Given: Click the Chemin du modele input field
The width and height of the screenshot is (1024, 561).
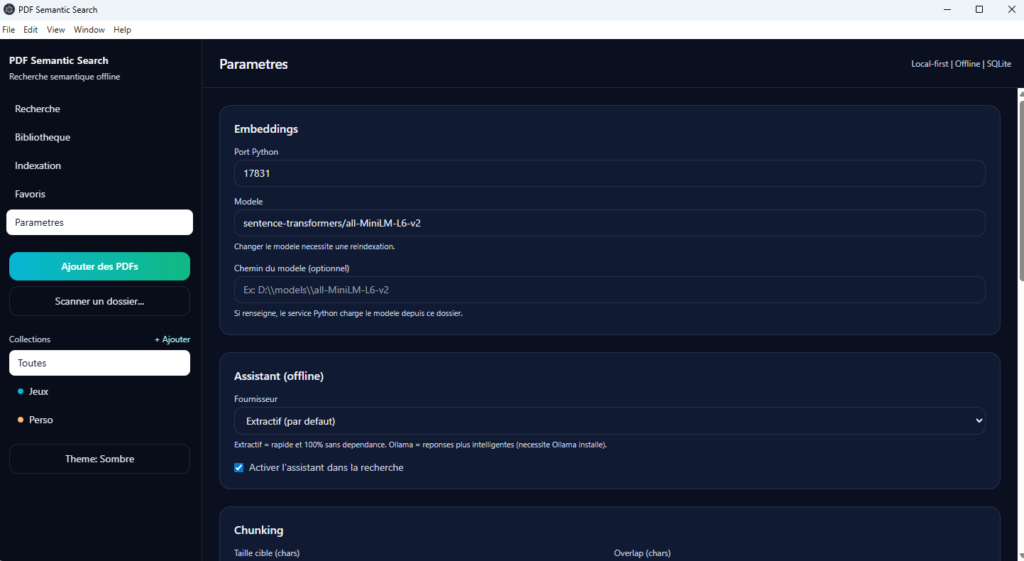Looking at the screenshot, I should [x=609, y=290].
